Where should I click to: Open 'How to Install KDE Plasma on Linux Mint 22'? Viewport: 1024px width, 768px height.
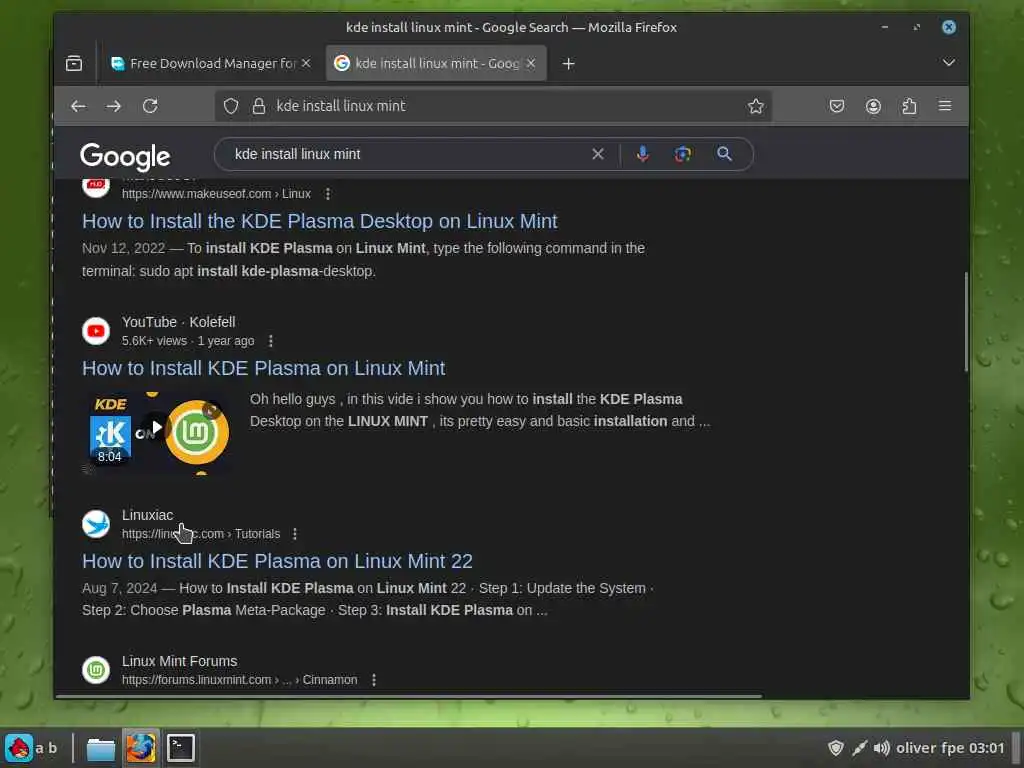coord(277,561)
